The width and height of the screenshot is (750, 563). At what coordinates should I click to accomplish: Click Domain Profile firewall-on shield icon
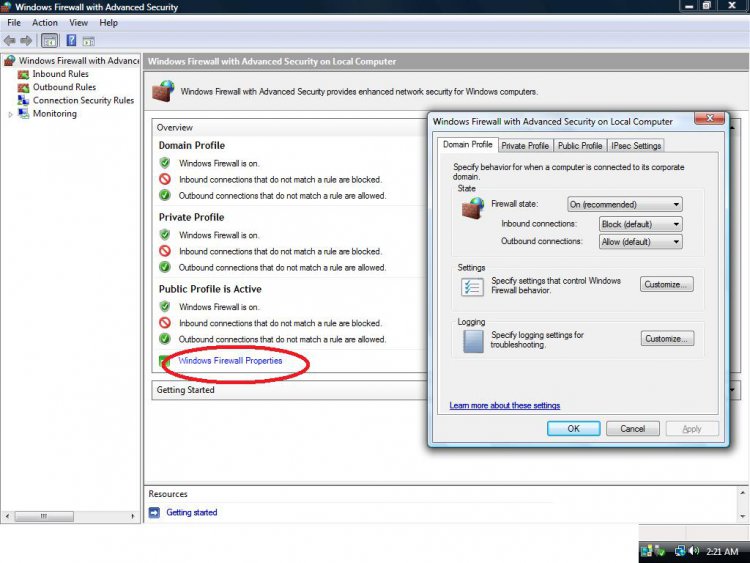click(165, 163)
